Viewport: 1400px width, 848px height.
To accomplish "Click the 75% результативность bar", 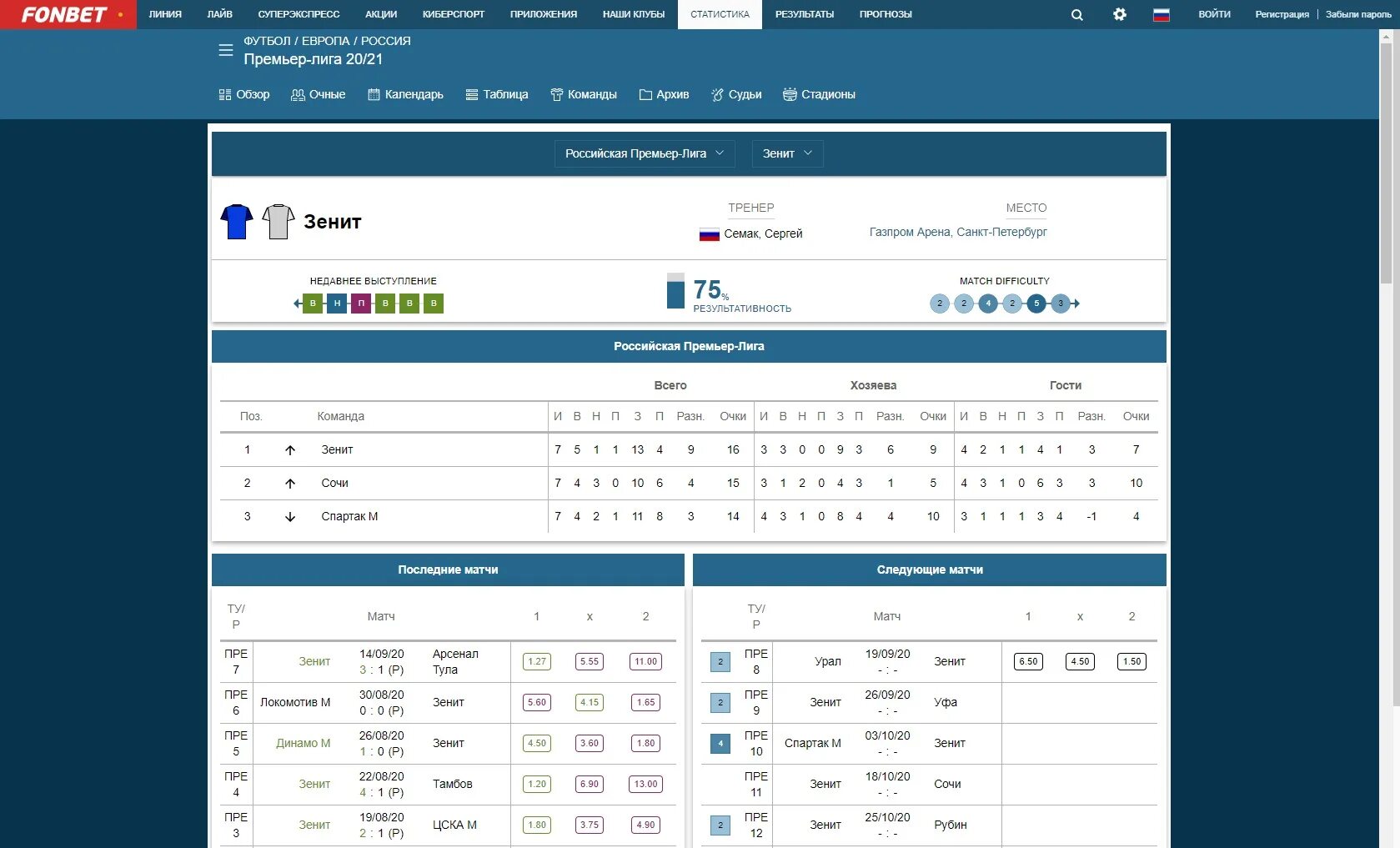I will click(675, 291).
